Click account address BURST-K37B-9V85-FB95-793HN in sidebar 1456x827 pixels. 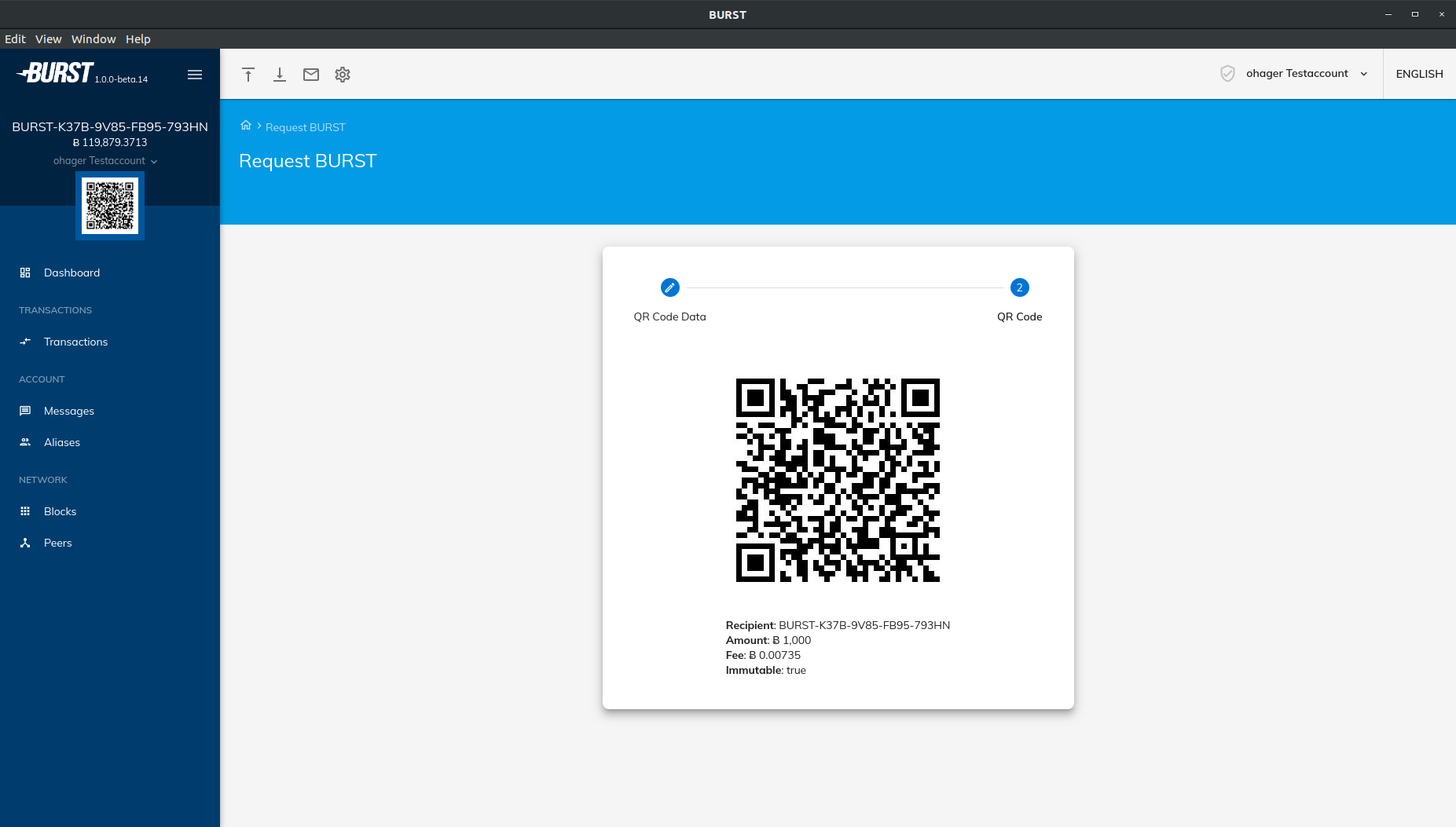tap(110, 126)
